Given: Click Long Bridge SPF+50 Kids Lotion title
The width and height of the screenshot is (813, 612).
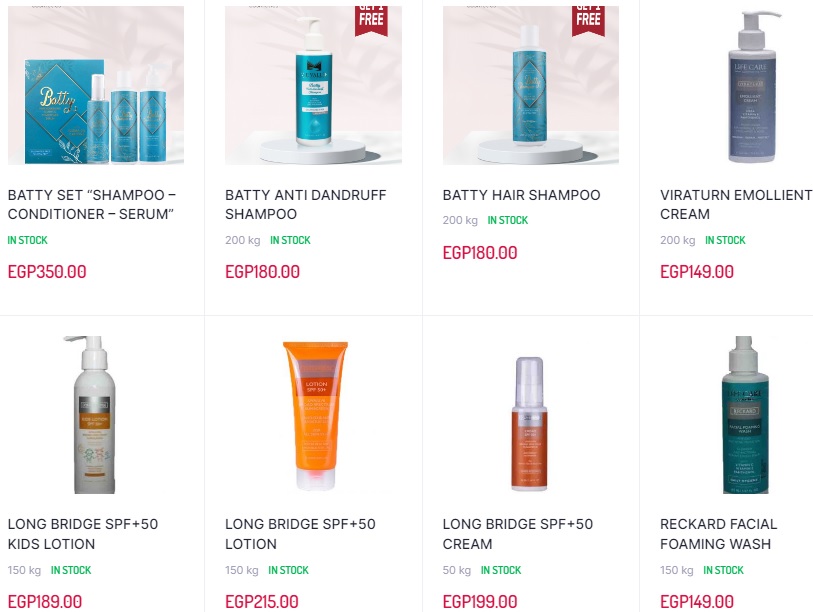Looking at the screenshot, I should click(x=83, y=534).
